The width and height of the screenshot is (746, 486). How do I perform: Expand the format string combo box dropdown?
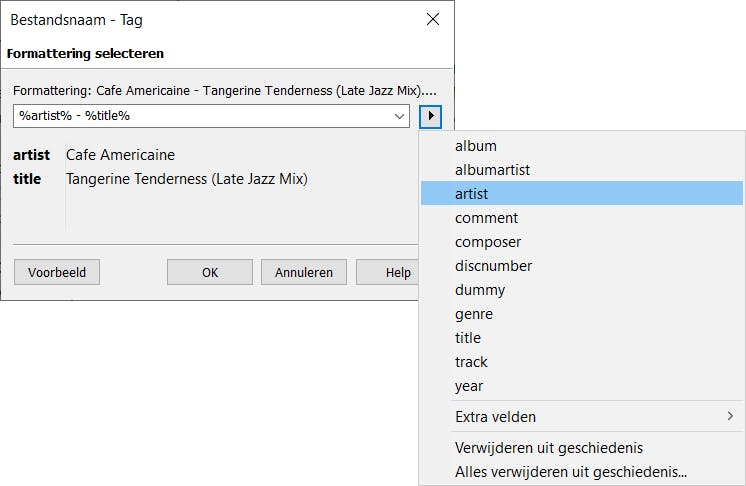click(400, 116)
